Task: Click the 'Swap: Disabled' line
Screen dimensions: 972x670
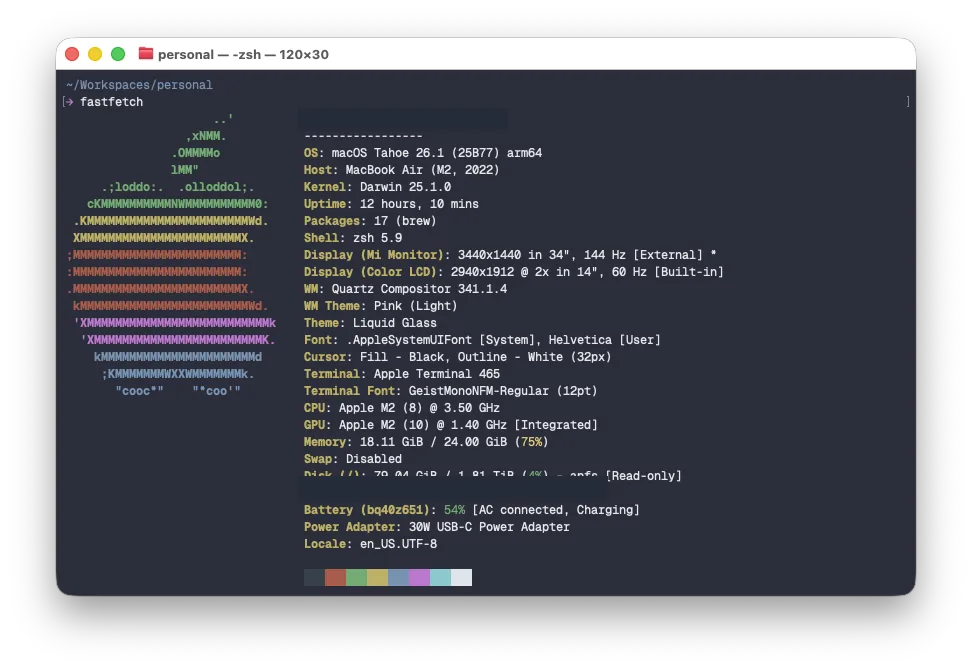Action: 353,459
